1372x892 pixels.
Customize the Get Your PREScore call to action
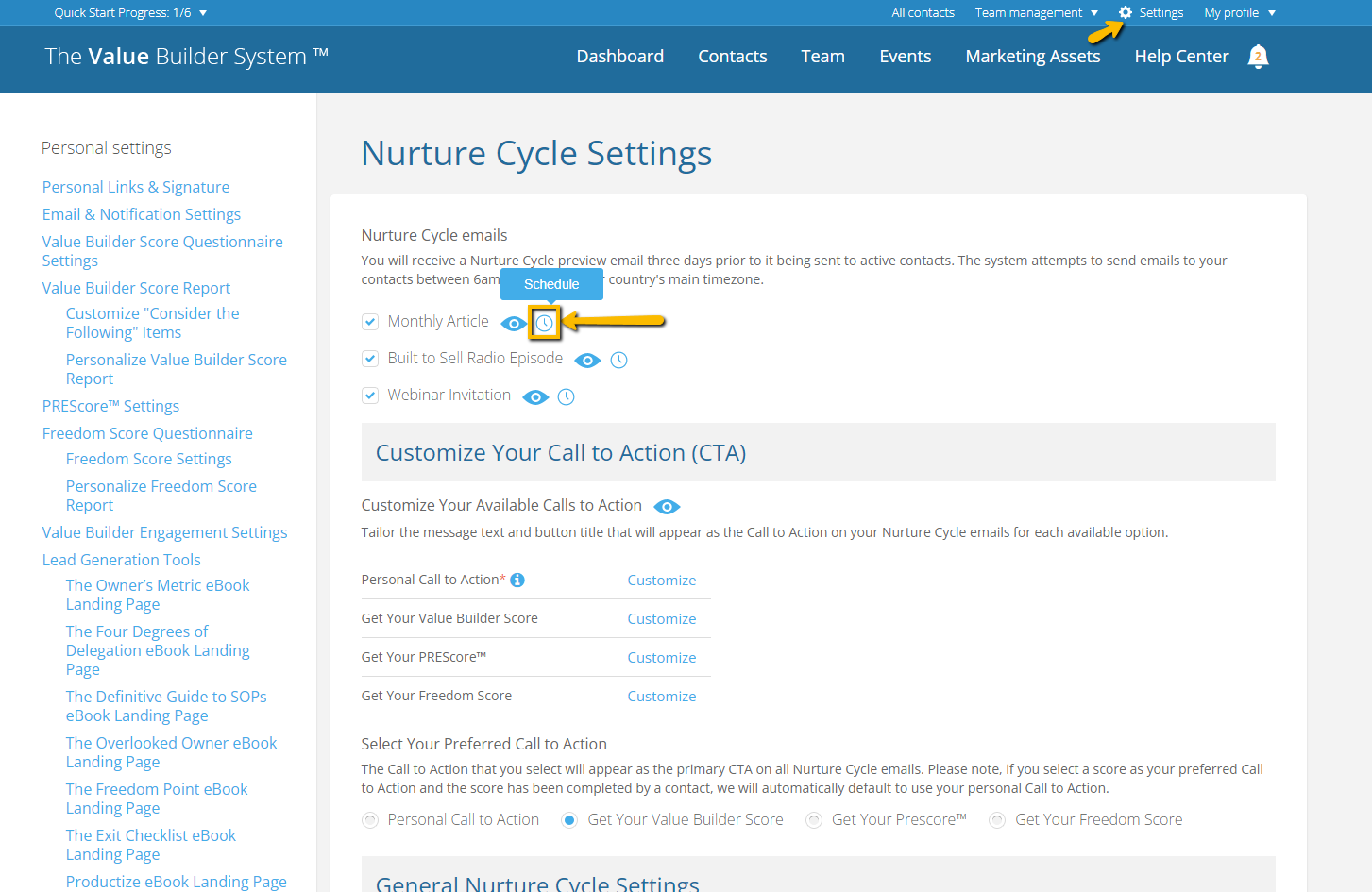pyautogui.click(x=661, y=657)
